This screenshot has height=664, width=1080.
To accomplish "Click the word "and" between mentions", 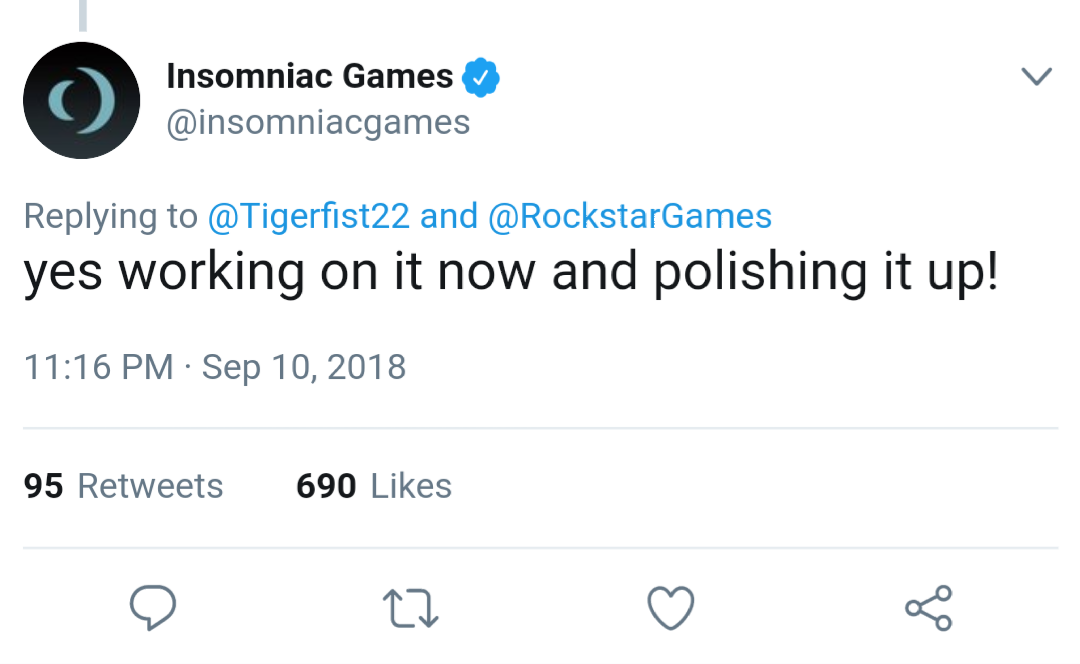I will click(449, 216).
